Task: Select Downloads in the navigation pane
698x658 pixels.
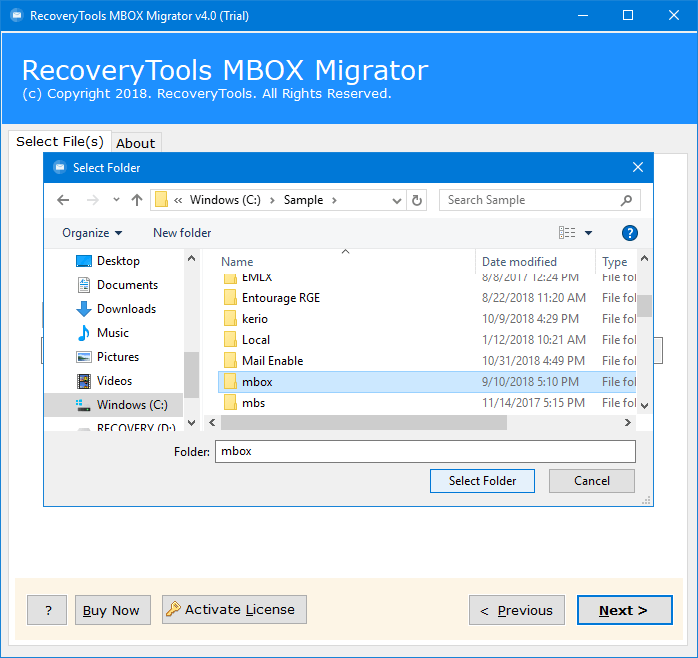Action: 126,309
